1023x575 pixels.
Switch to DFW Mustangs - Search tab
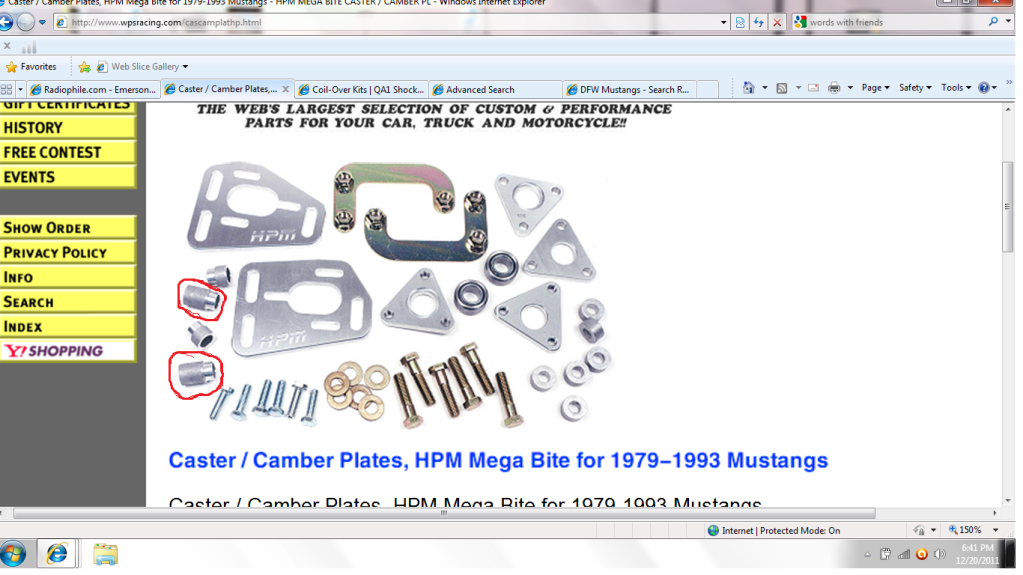[630, 89]
